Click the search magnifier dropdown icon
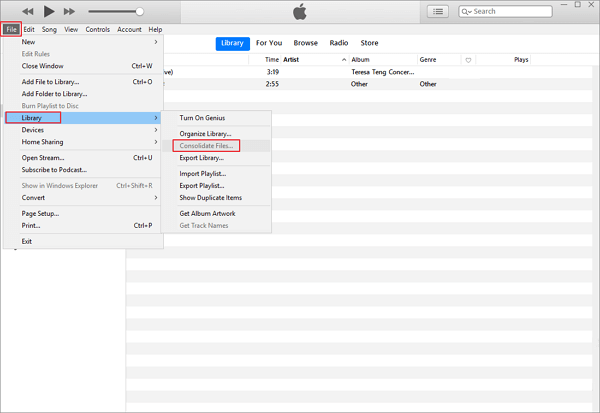The height and width of the screenshot is (413, 600). click(x=466, y=11)
